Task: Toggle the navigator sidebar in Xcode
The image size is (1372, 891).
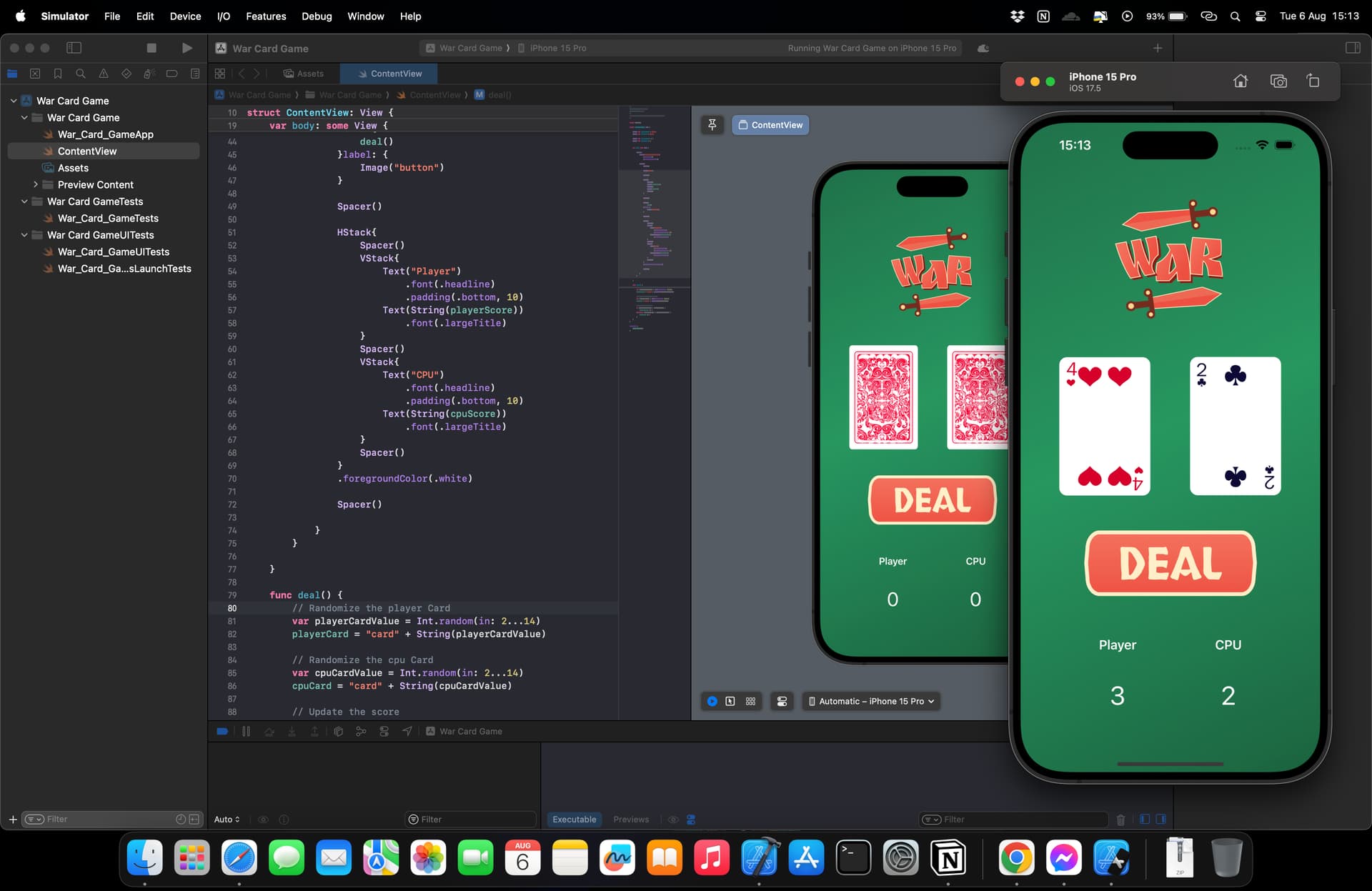Action: click(74, 48)
